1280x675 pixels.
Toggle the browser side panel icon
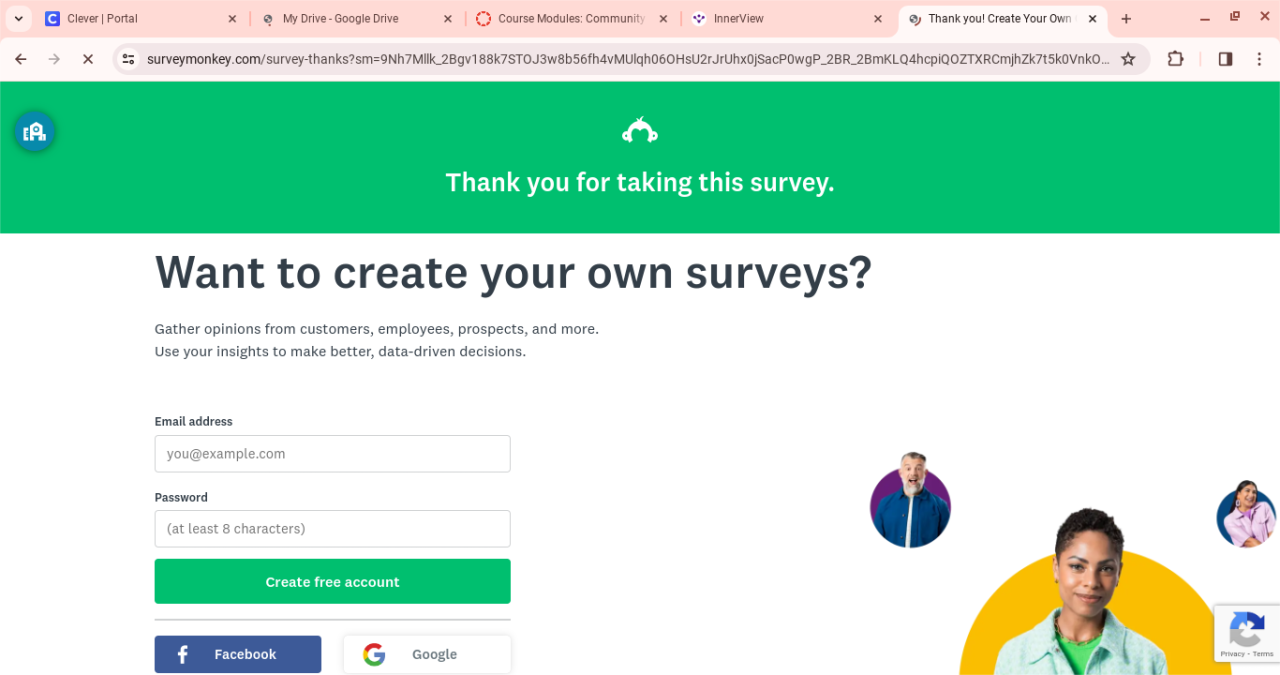(x=1225, y=59)
